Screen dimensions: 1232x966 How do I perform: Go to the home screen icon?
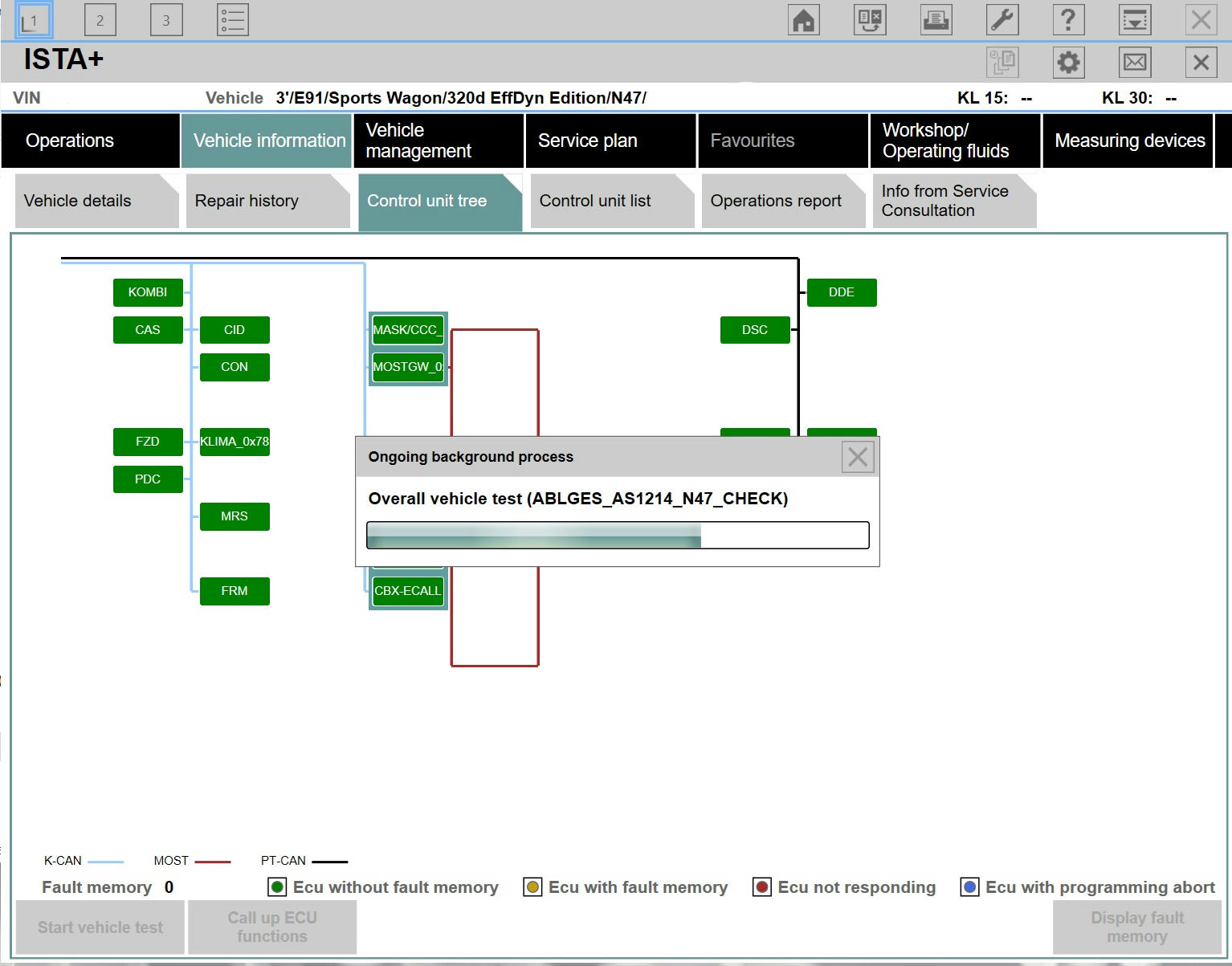point(804,19)
